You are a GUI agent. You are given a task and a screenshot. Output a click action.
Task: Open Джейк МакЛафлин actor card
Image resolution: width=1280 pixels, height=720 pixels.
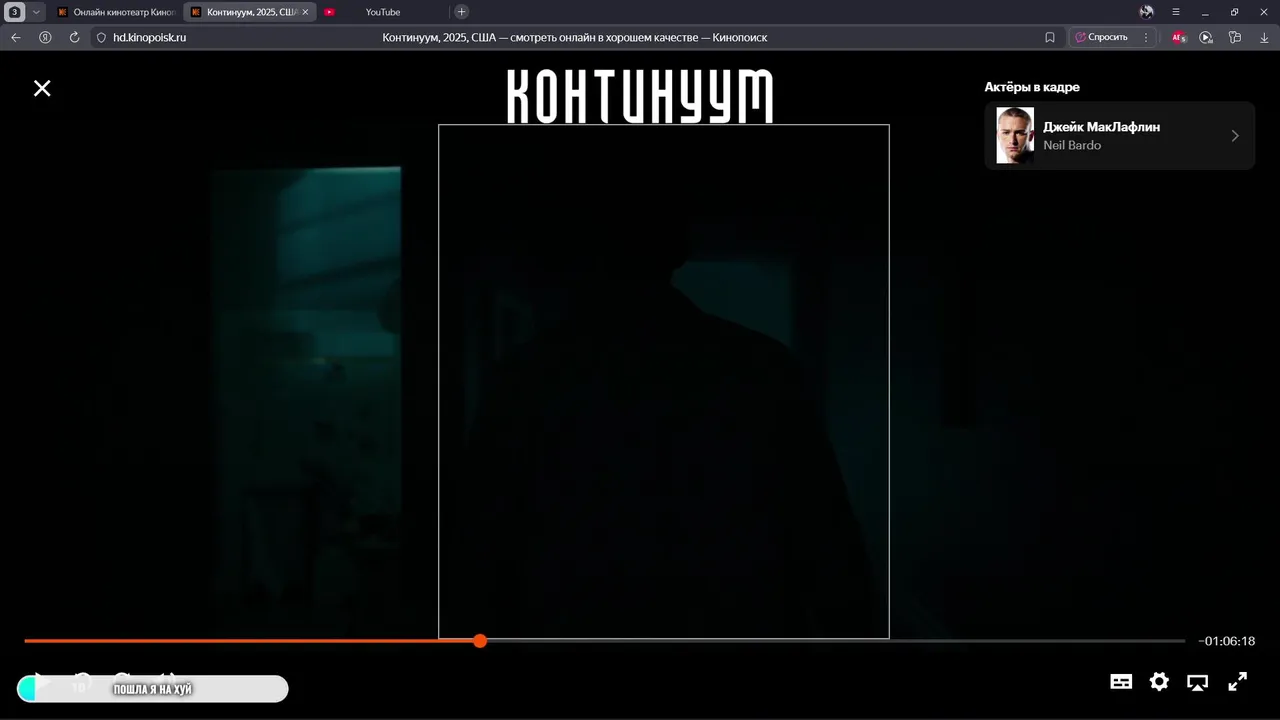pos(1119,136)
